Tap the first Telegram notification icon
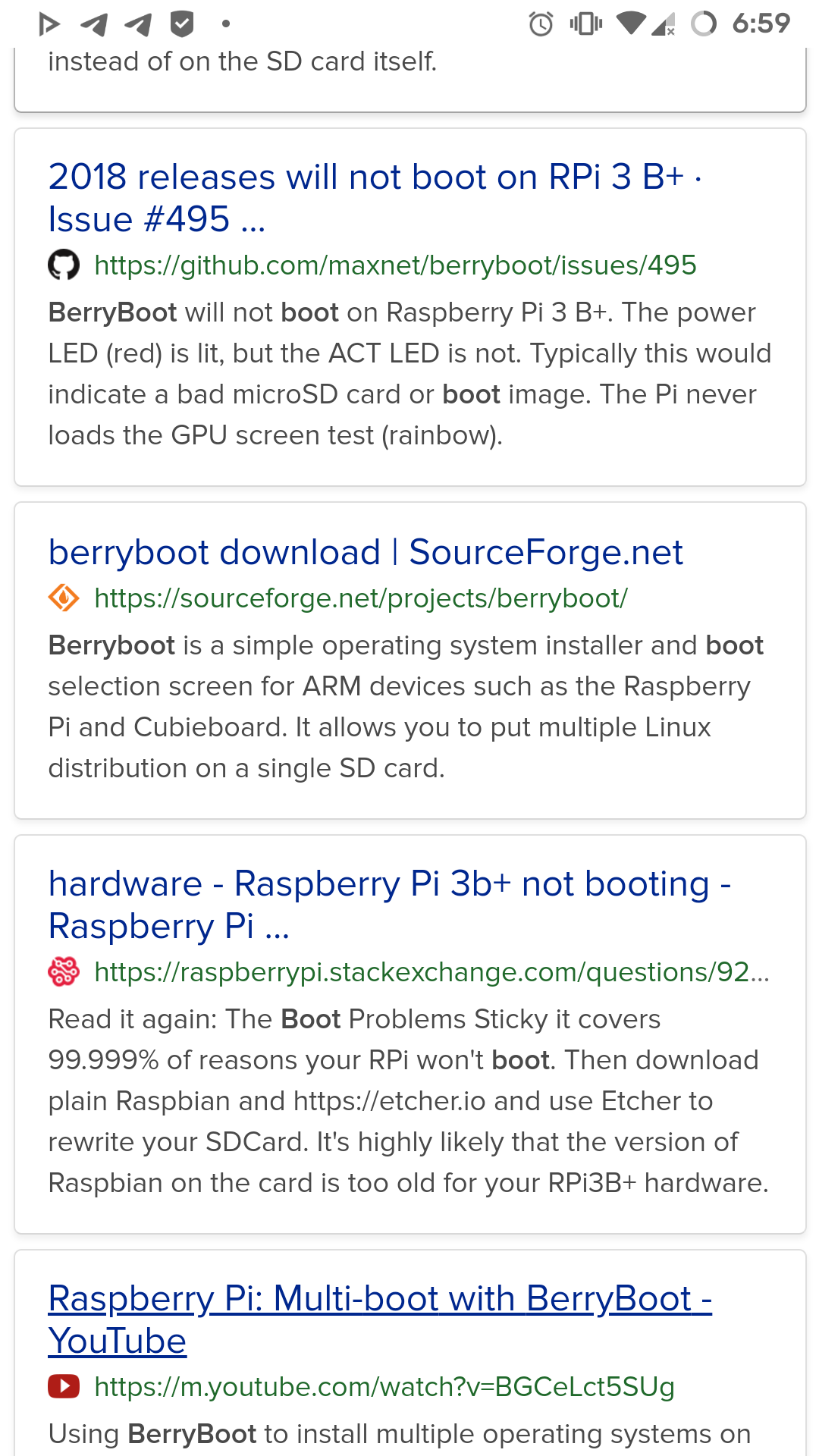Image resolution: width=819 pixels, height=1456 pixels. (94, 25)
